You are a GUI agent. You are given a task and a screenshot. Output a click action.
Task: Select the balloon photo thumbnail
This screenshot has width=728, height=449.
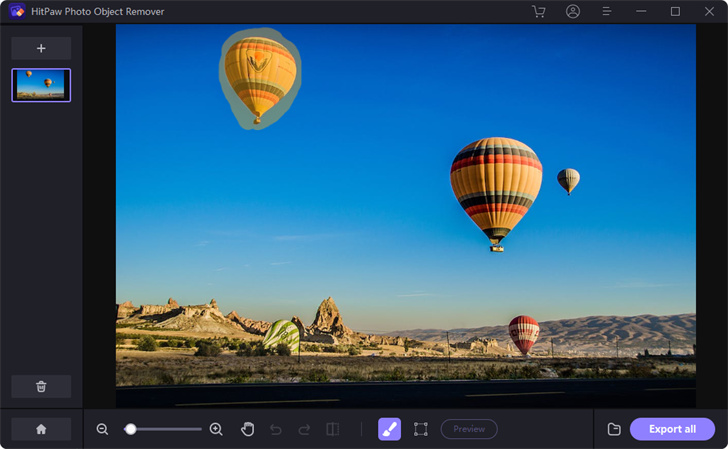pyautogui.click(x=41, y=85)
